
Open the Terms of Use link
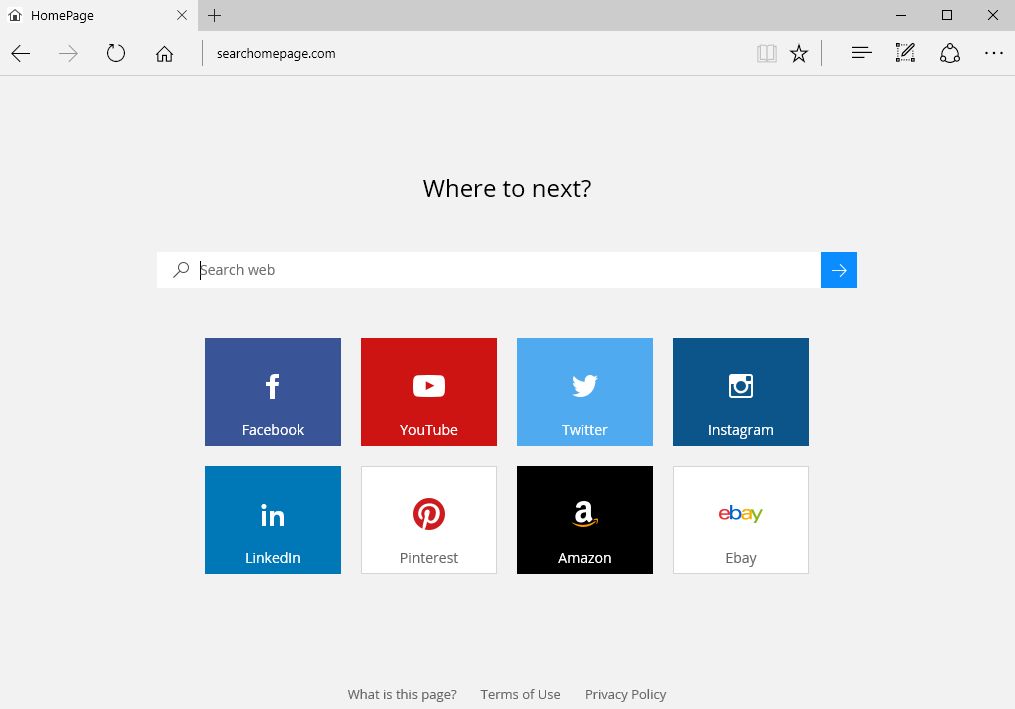(520, 694)
